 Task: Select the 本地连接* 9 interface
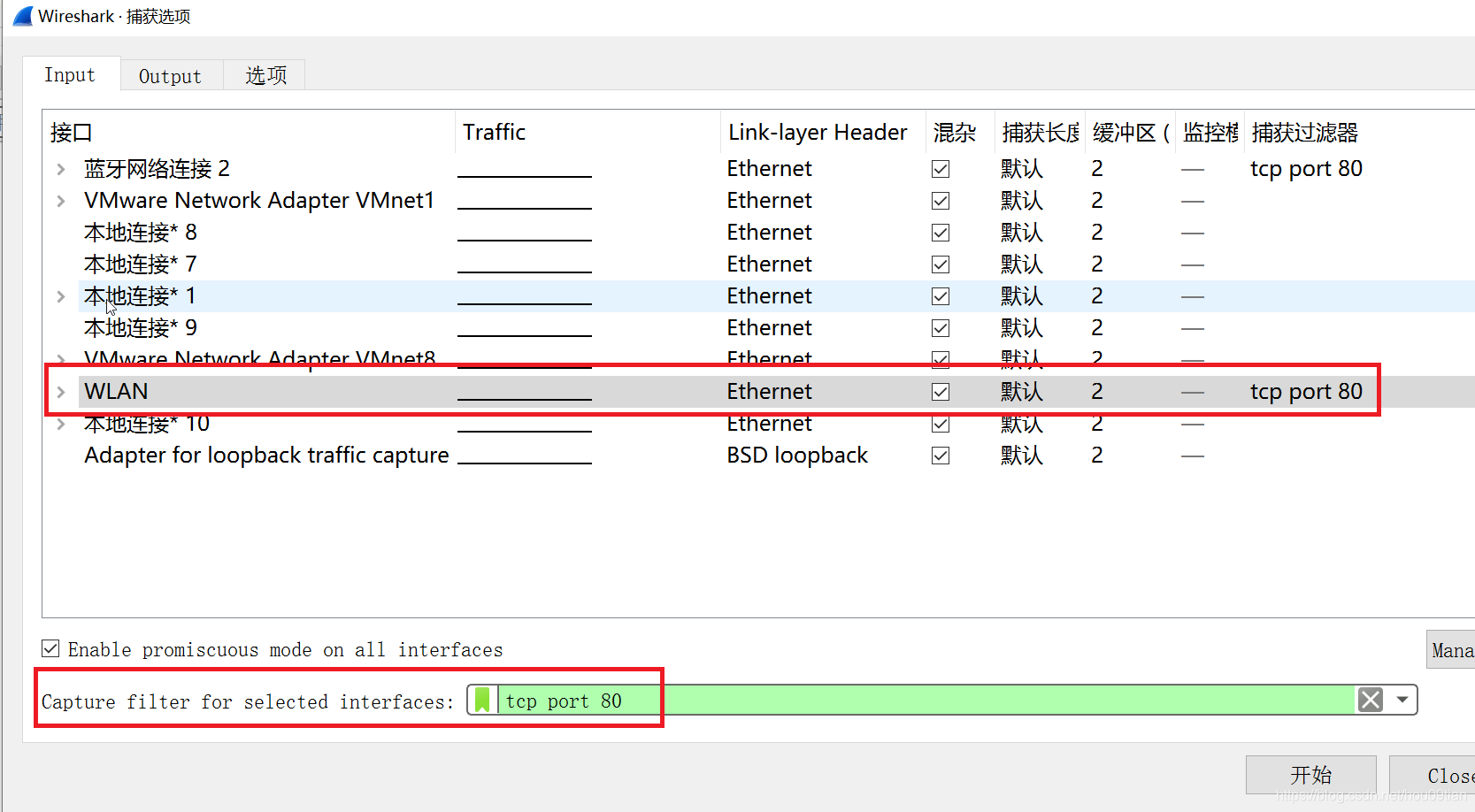tap(140, 328)
